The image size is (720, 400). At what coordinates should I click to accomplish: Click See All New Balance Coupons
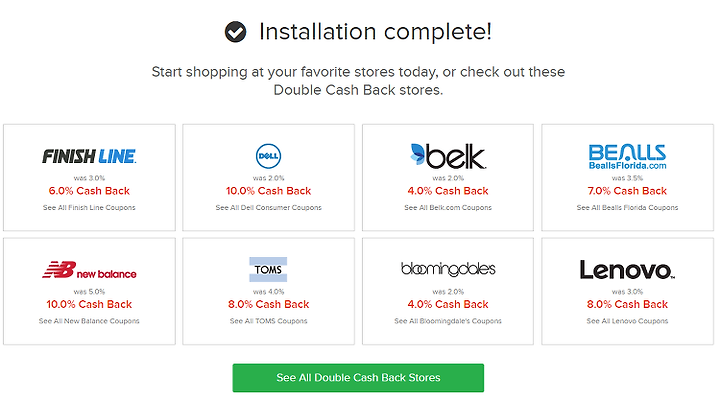click(x=89, y=321)
